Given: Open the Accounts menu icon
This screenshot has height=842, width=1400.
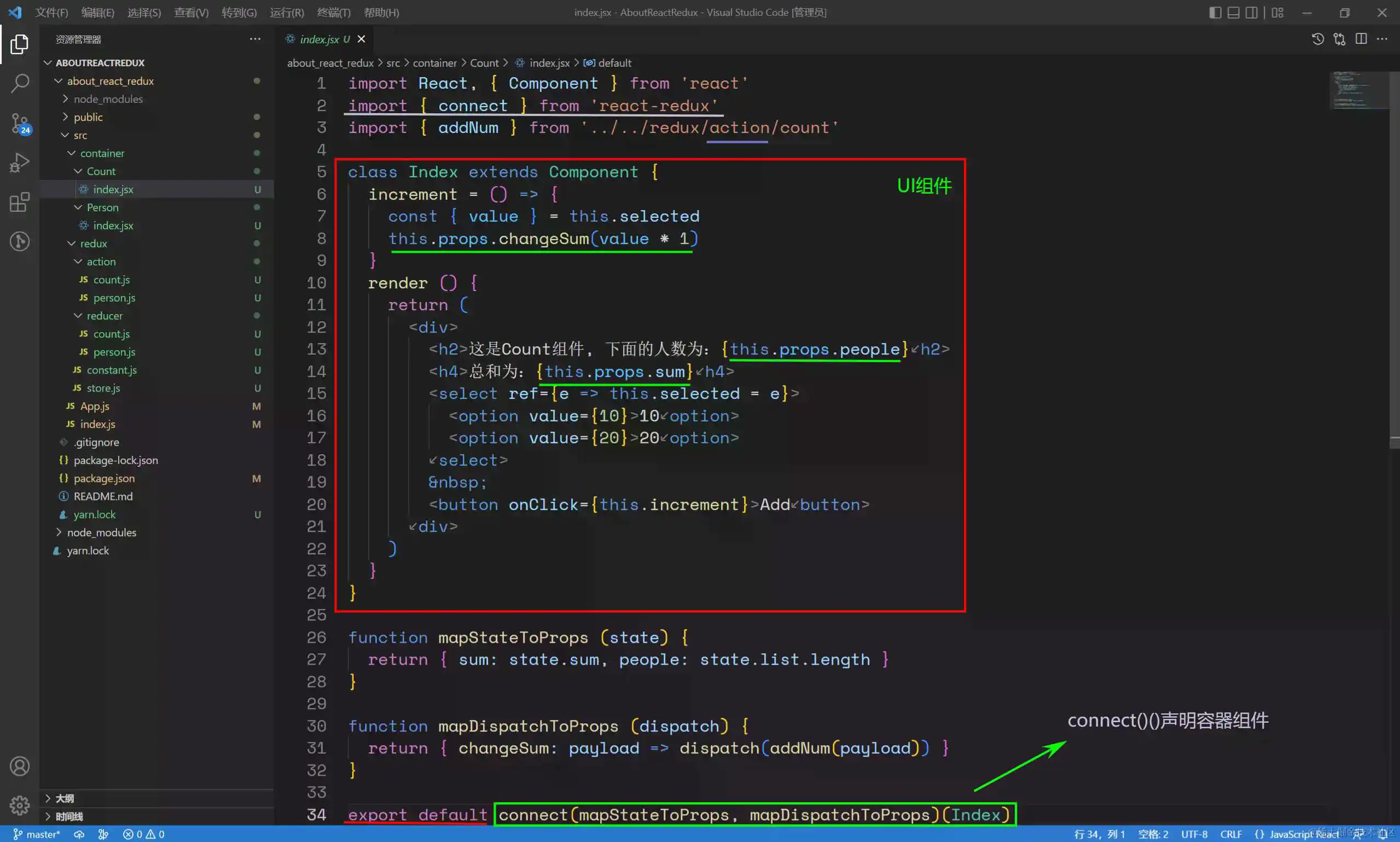Looking at the screenshot, I should 19,766.
